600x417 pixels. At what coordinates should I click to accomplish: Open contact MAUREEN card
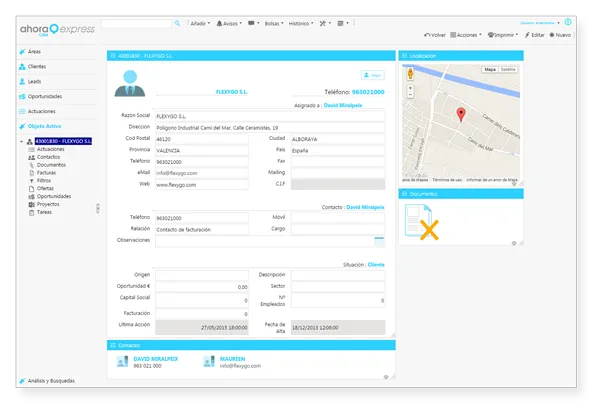pyautogui.click(x=232, y=362)
